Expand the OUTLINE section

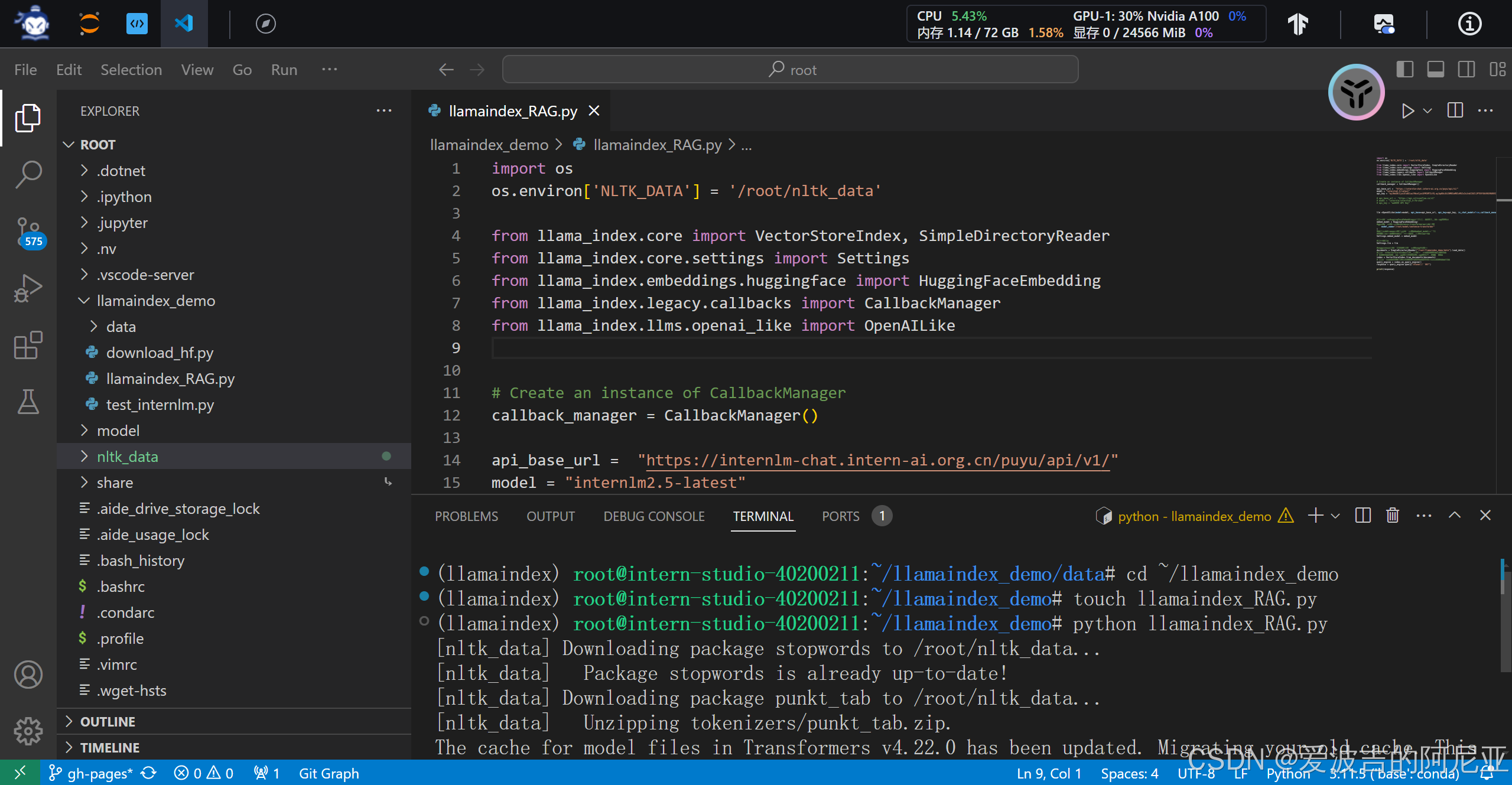coord(108,722)
